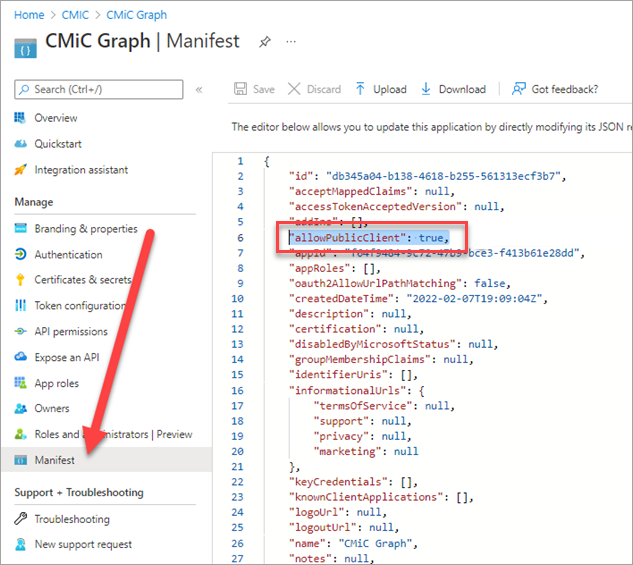This screenshot has height=565, width=633.
Task: Click the Roles and administrators icon
Action: pyautogui.click(x=20, y=434)
